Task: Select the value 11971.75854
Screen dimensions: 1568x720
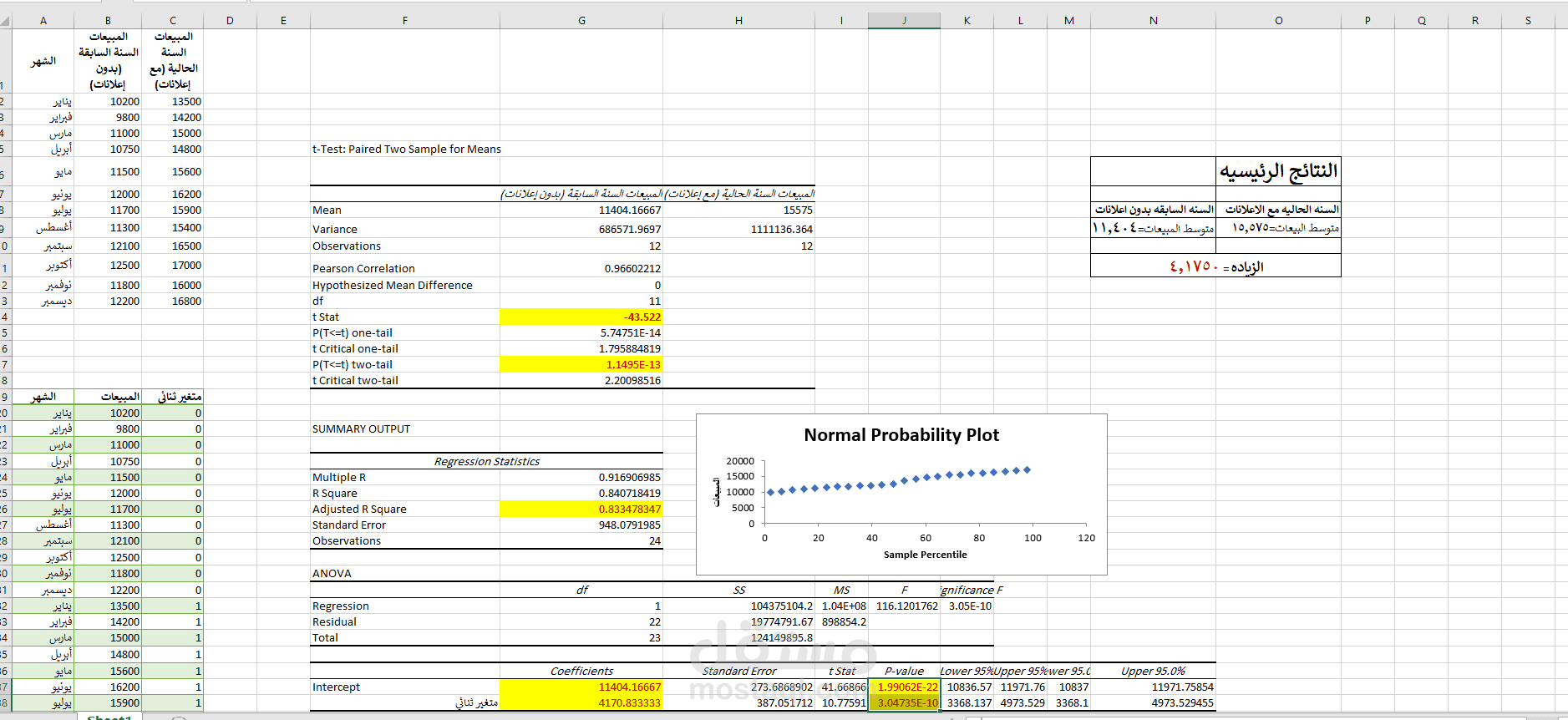Action: [x=1153, y=687]
